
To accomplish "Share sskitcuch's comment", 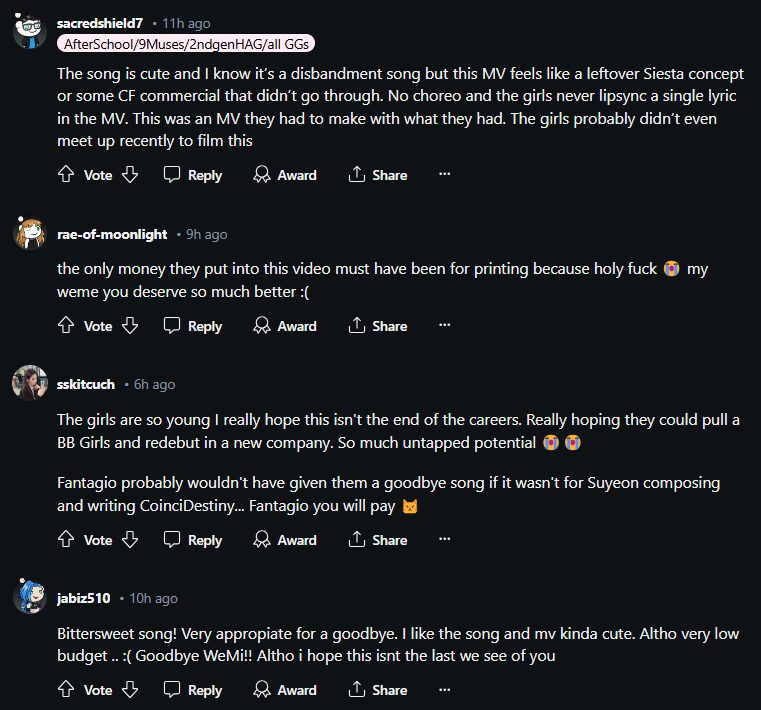I will click(377, 540).
